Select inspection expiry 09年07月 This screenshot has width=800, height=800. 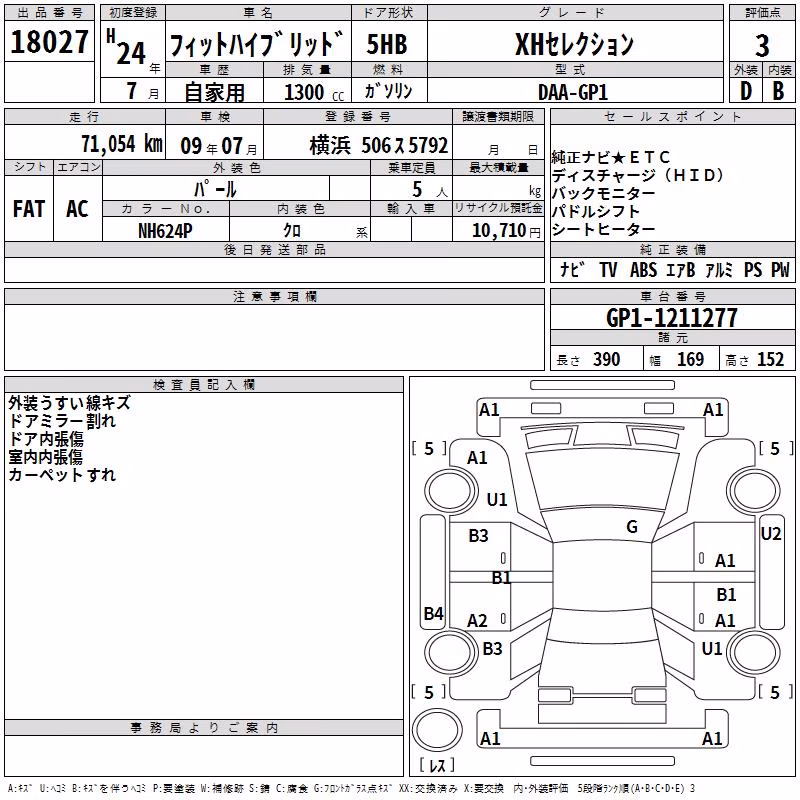pos(218,146)
